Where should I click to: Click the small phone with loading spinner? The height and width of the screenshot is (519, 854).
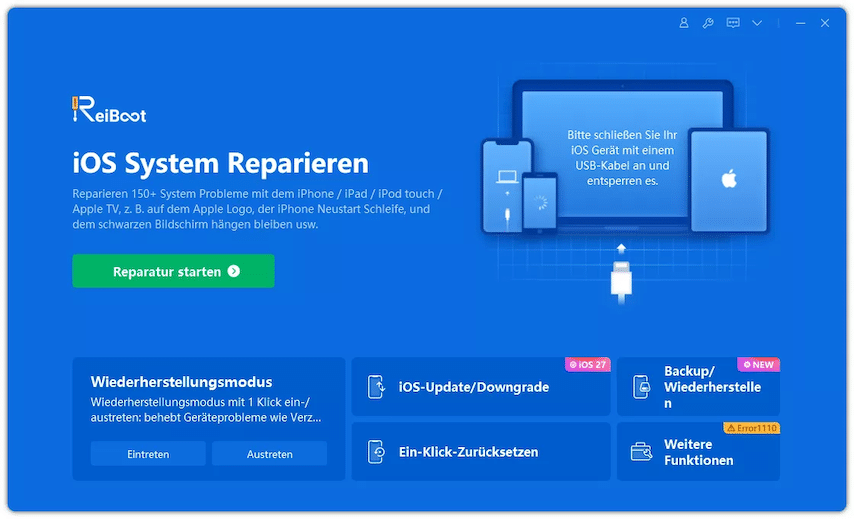click(x=540, y=203)
